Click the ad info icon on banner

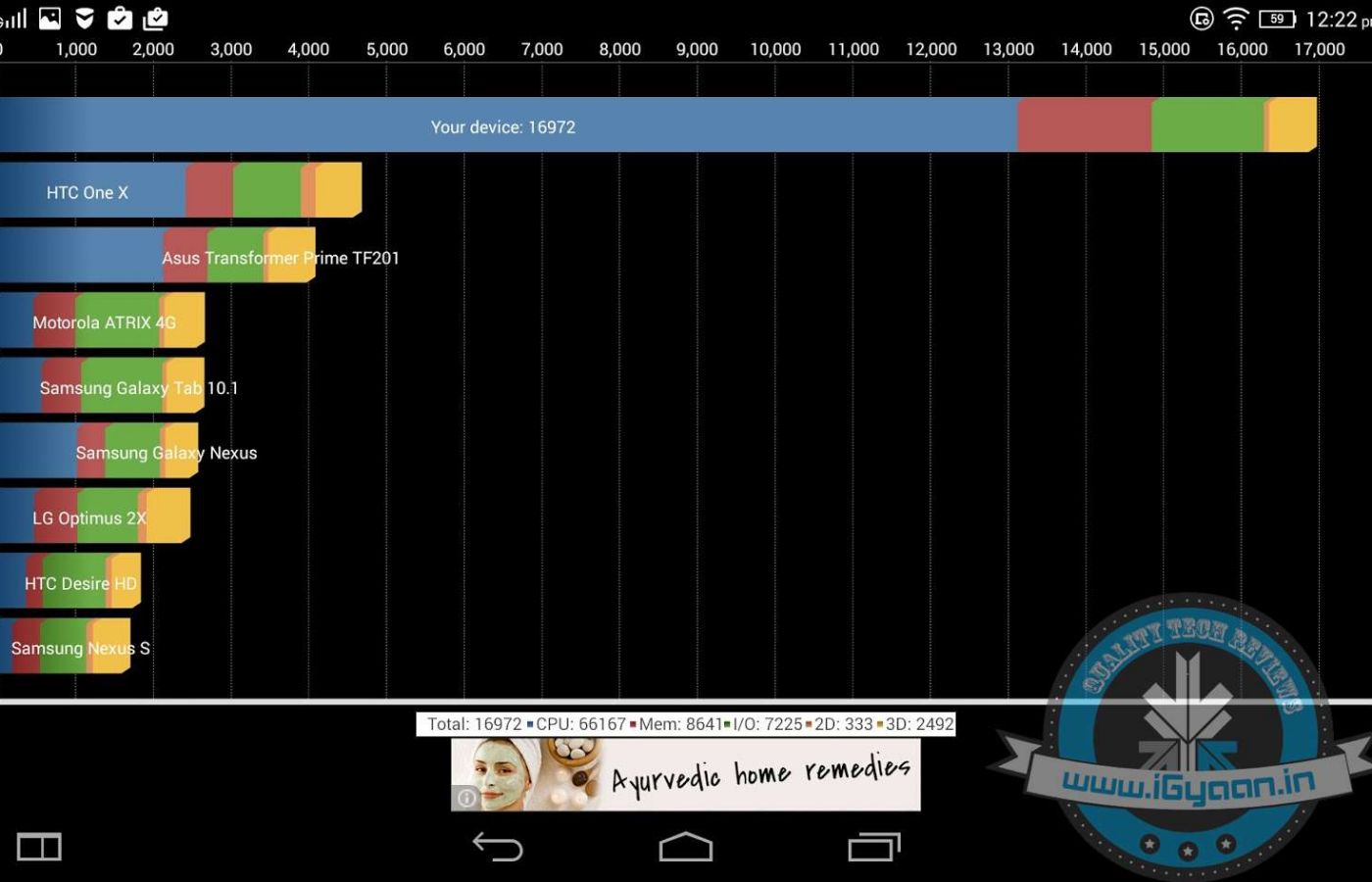click(466, 798)
